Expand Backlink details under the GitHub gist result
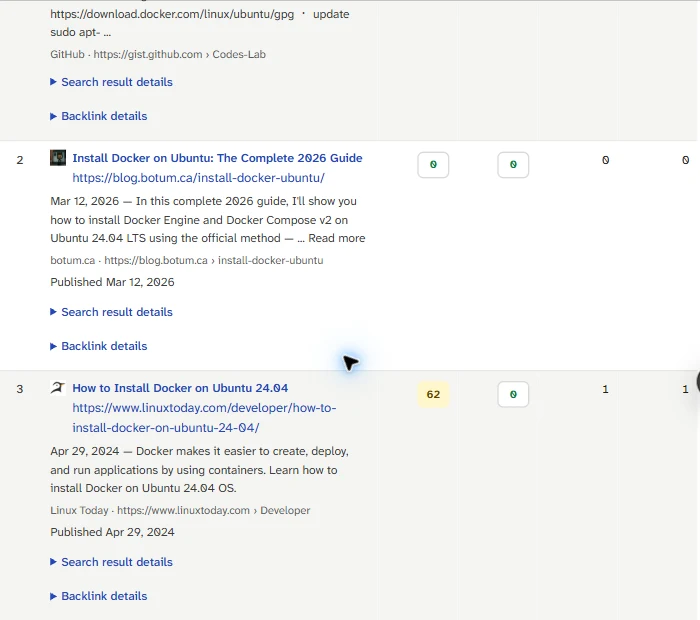The image size is (700, 620). point(99,116)
